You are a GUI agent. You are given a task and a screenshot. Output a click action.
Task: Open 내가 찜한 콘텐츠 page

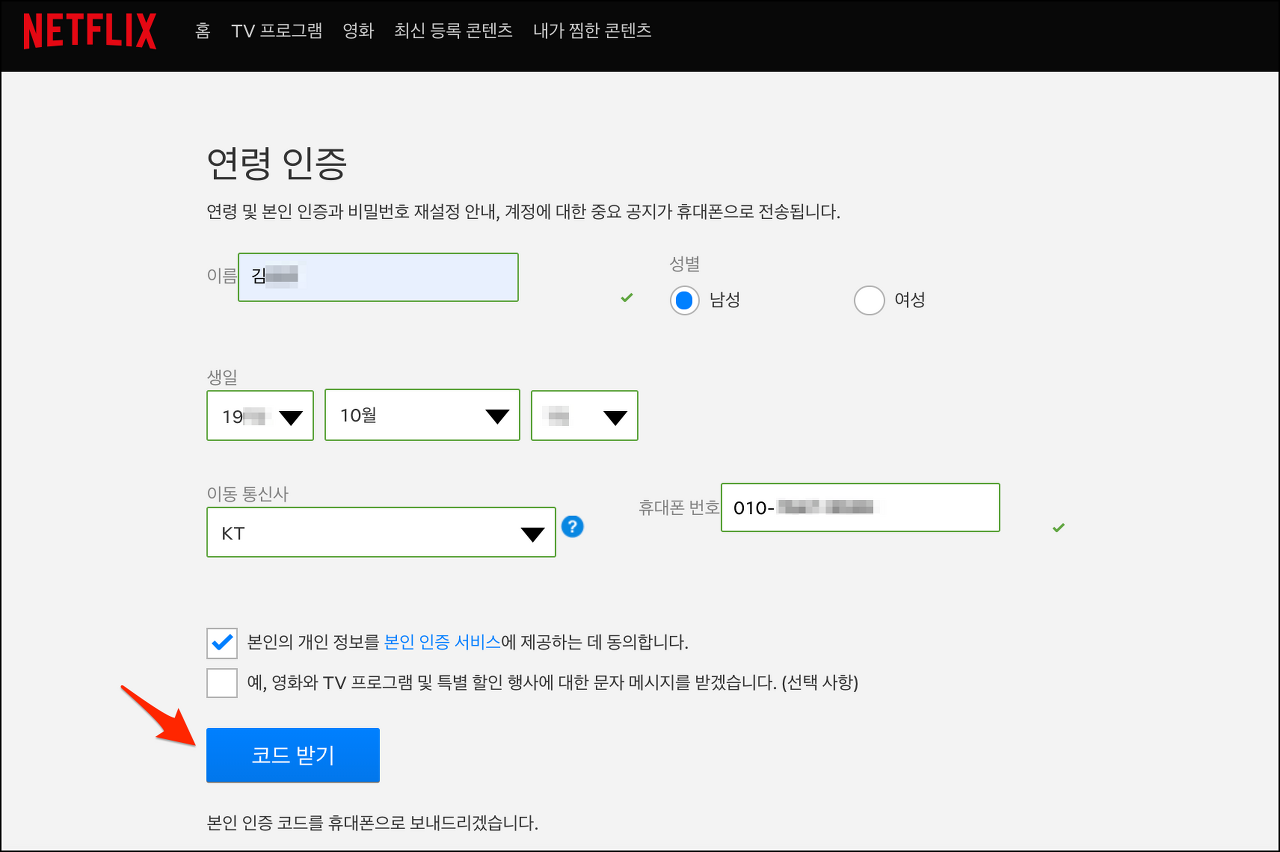tap(591, 30)
